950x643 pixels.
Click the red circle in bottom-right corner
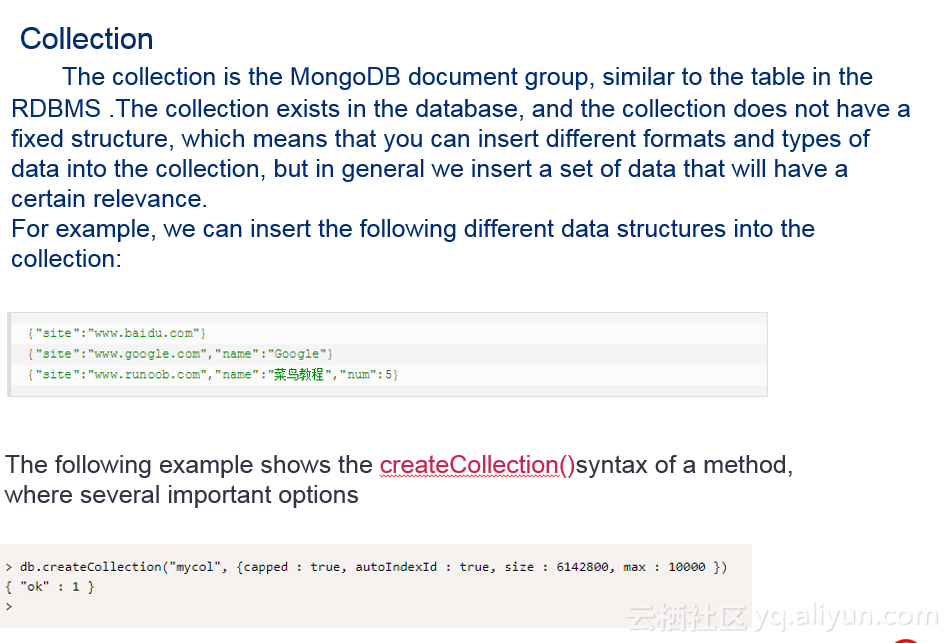point(906,637)
